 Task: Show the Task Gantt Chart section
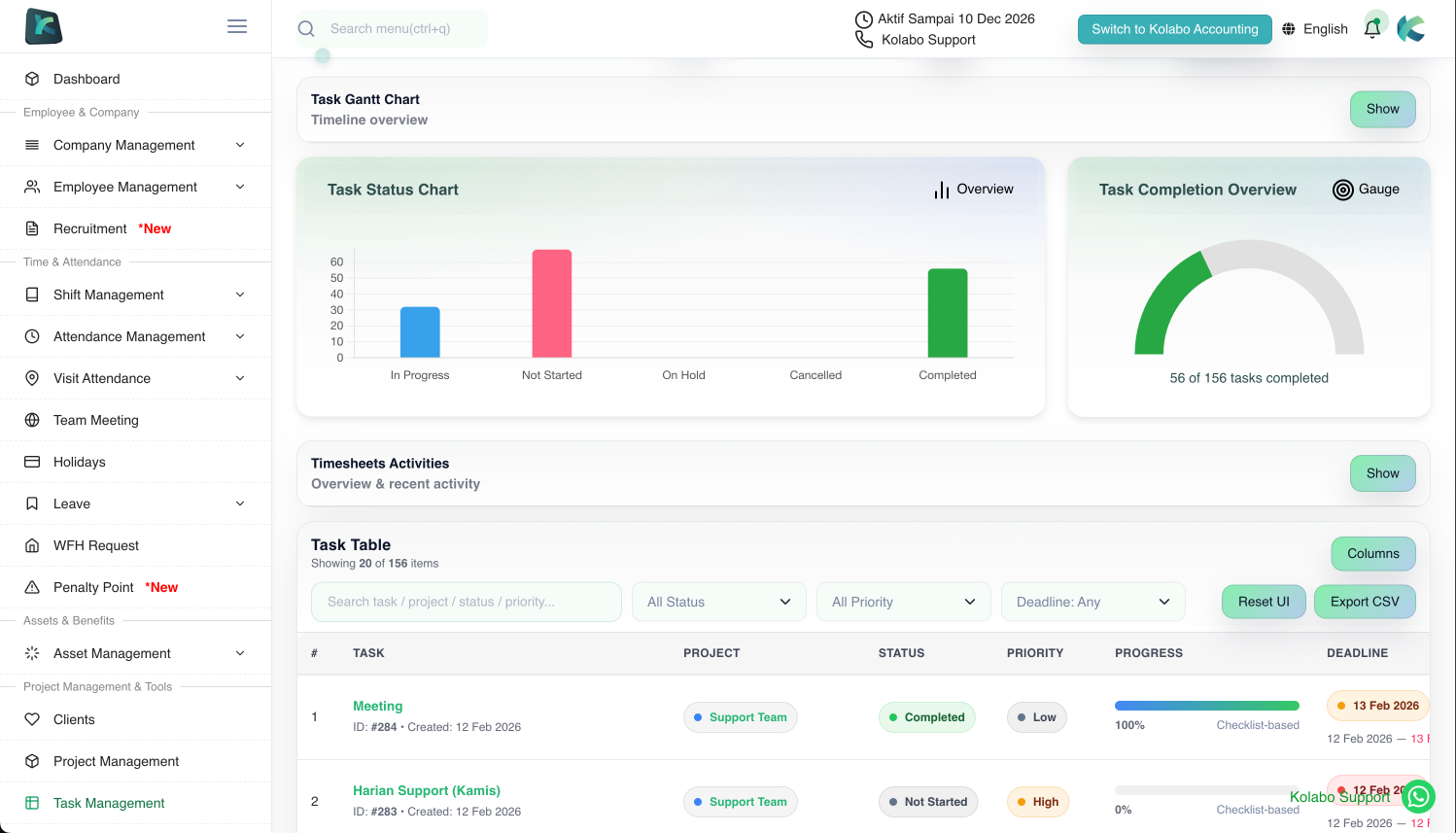click(x=1382, y=109)
